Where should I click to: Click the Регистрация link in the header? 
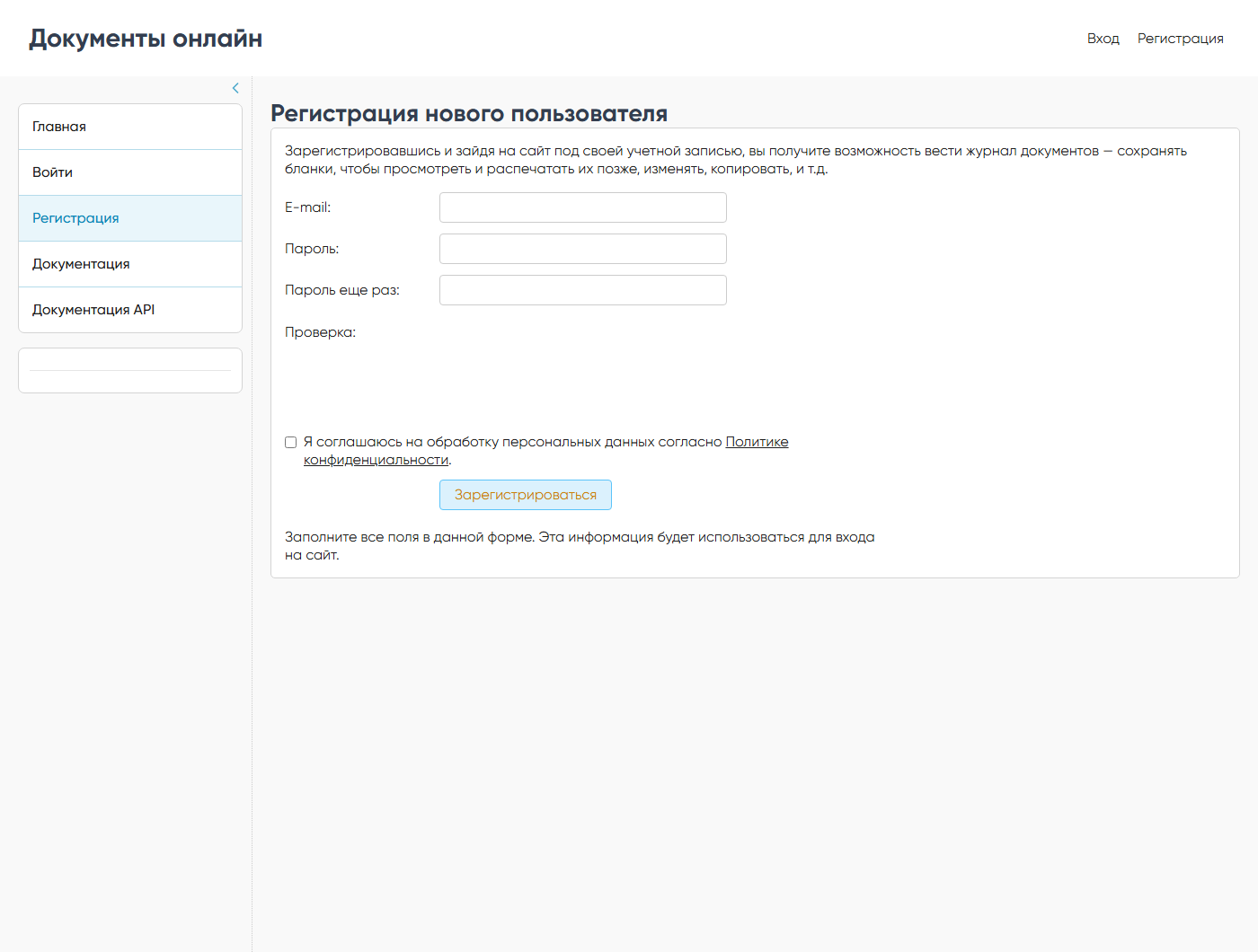tap(1180, 39)
